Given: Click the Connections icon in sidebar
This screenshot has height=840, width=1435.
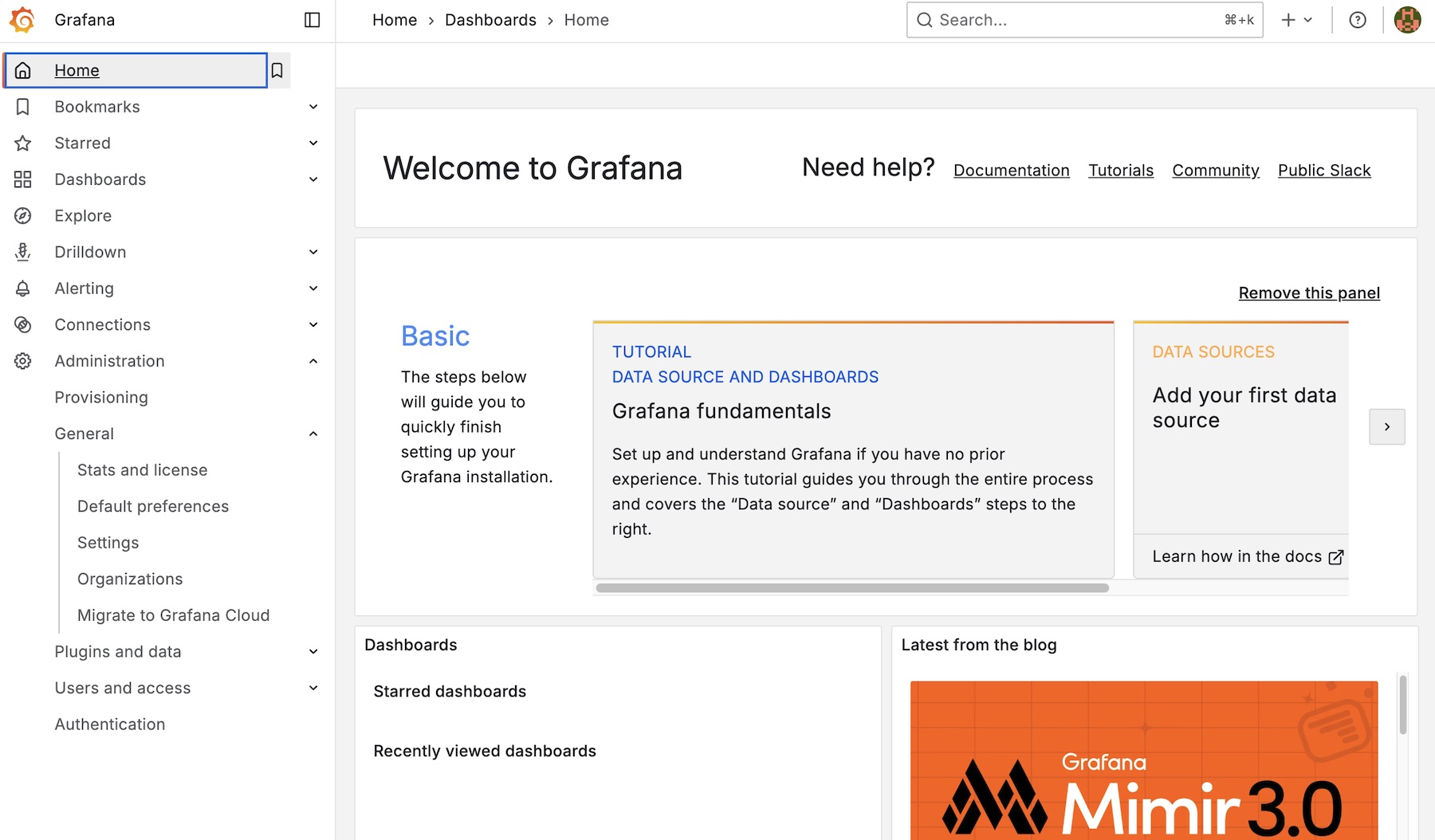Looking at the screenshot, I should click(23, 325).
